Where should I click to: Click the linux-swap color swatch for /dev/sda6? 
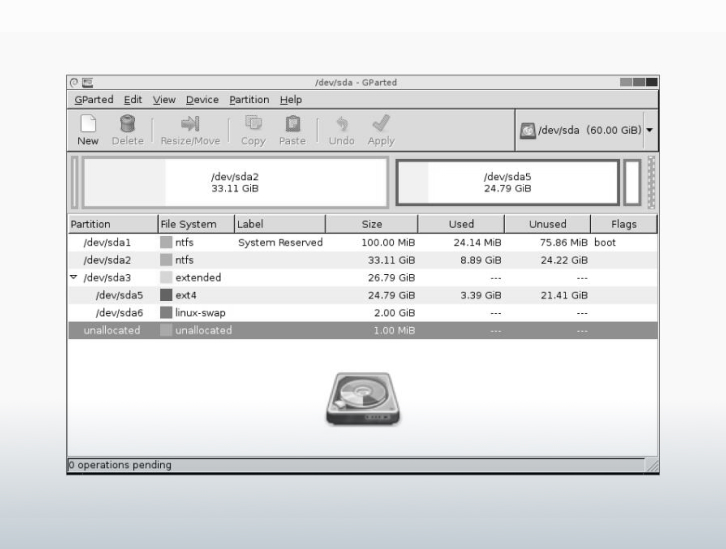[166, 312]
